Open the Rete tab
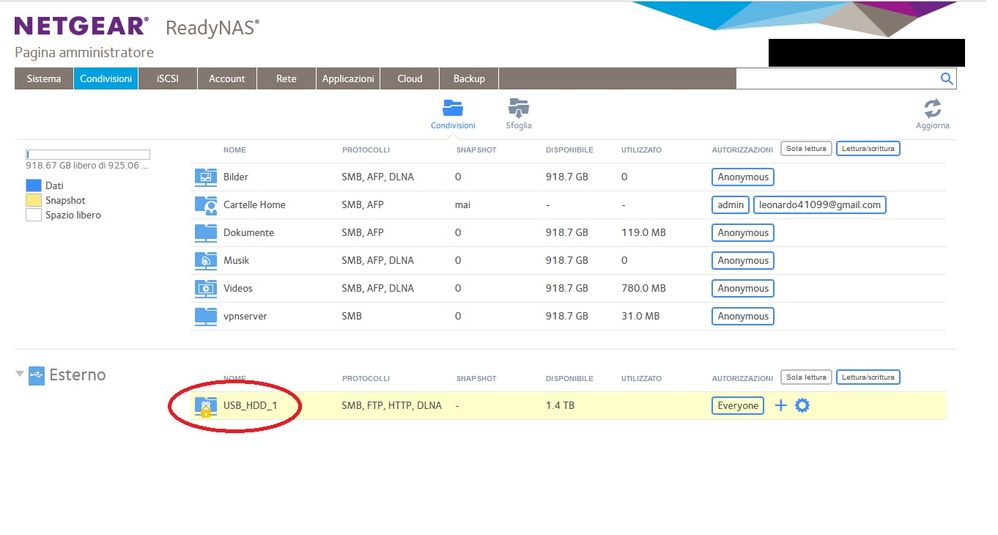The height and width of the screenshot is (535, 998). tap(286, 79)
